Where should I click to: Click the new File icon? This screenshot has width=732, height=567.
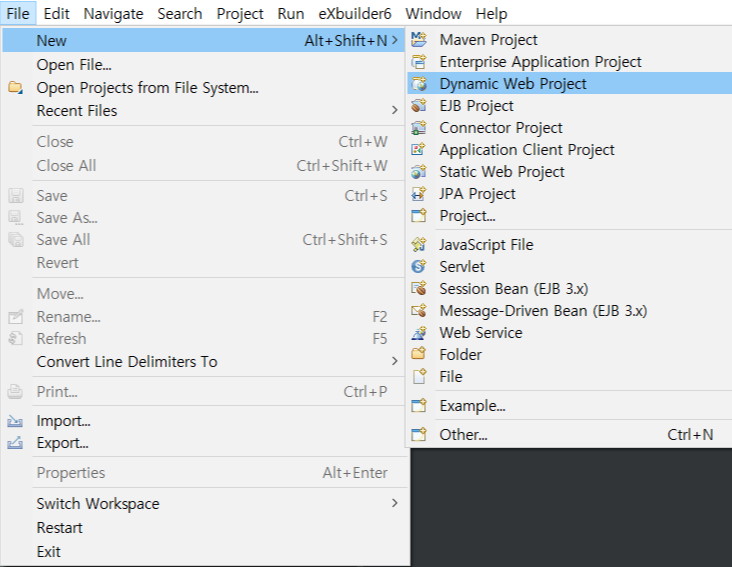coord(420,376)
